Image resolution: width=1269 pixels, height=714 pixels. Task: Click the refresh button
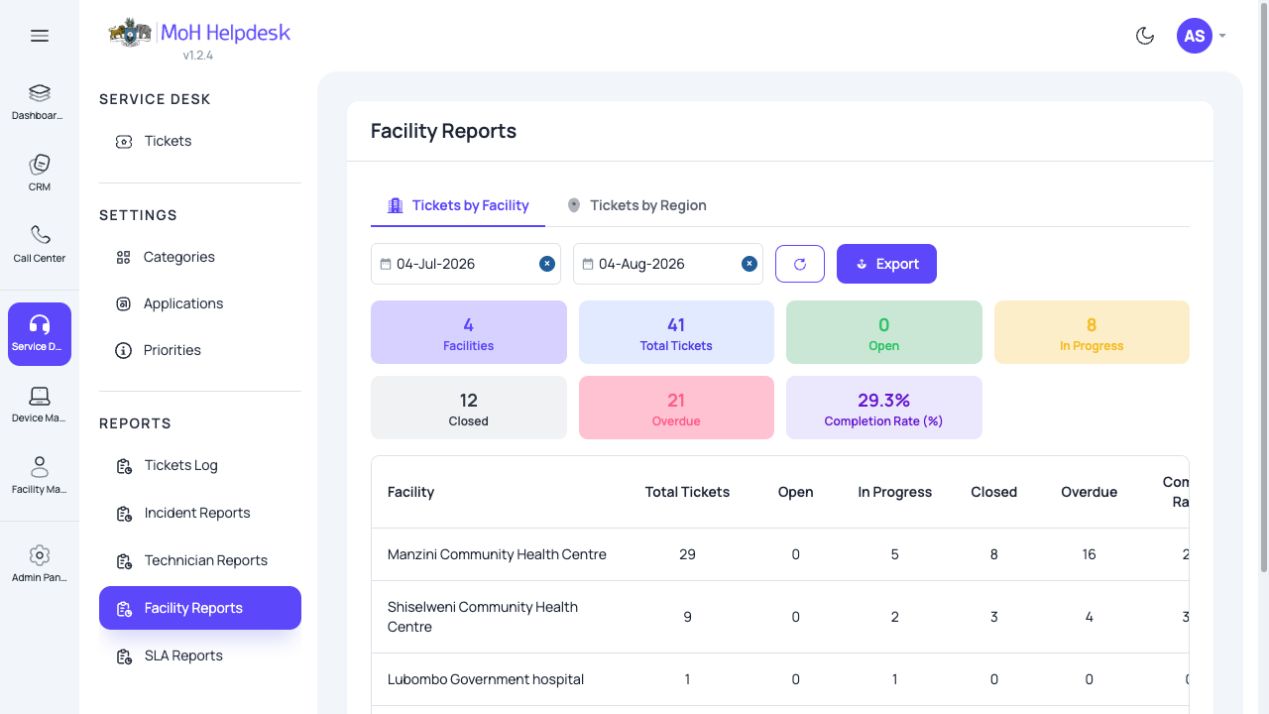click(x=800, y=264)
